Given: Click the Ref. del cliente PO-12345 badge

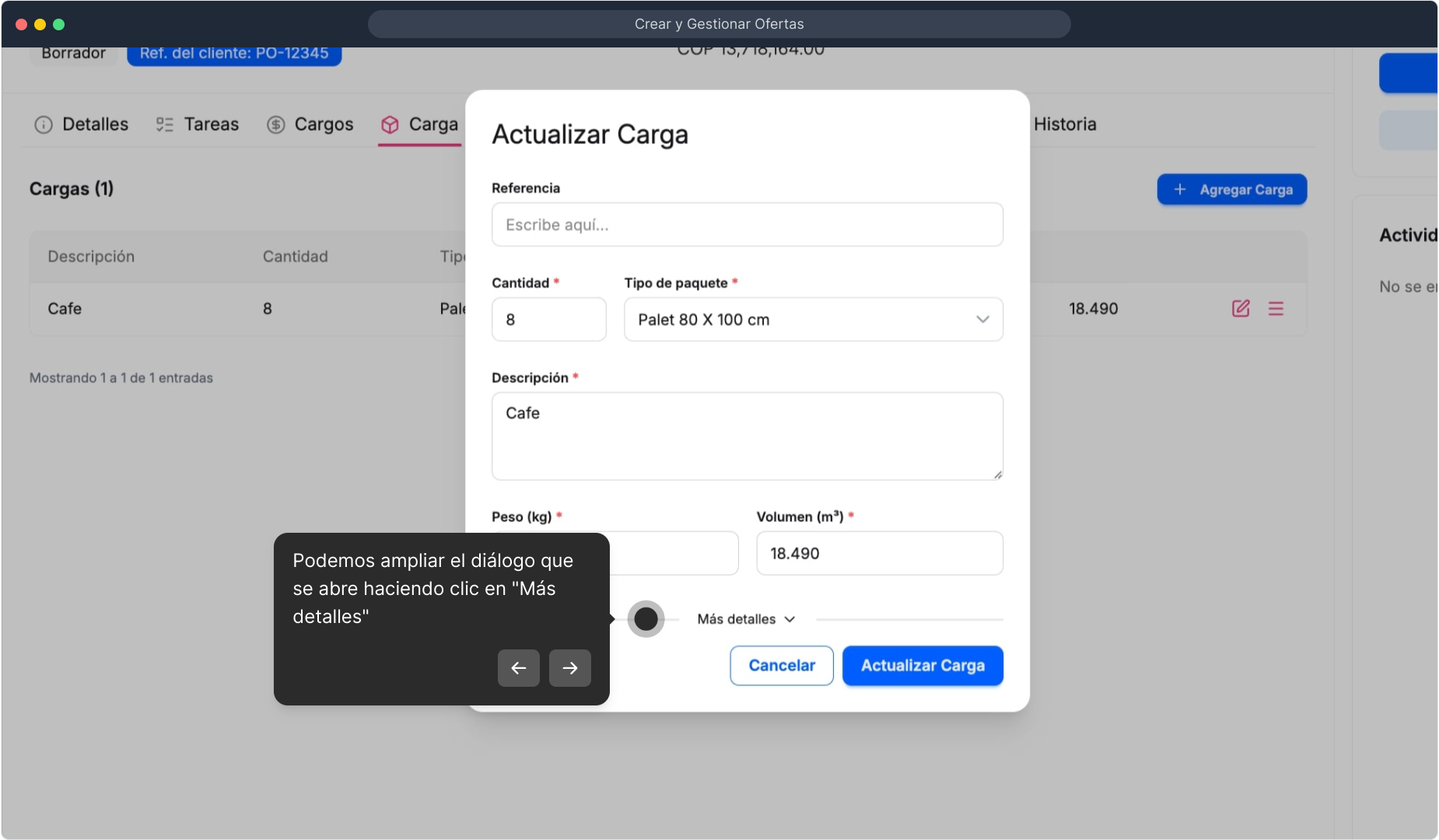Looking at the screenshot, I should click(234, 54).
